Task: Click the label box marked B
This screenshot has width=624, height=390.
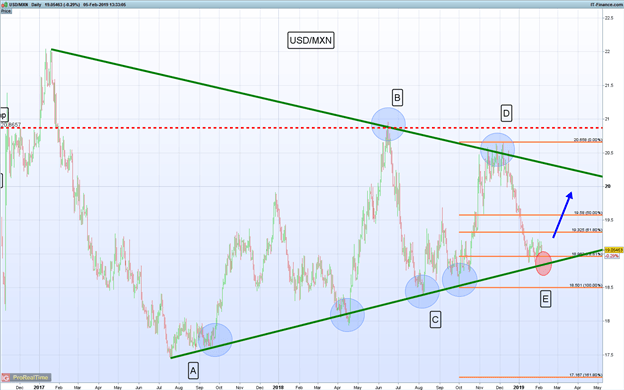Action: pyautogui.click(x=397, y=98)
